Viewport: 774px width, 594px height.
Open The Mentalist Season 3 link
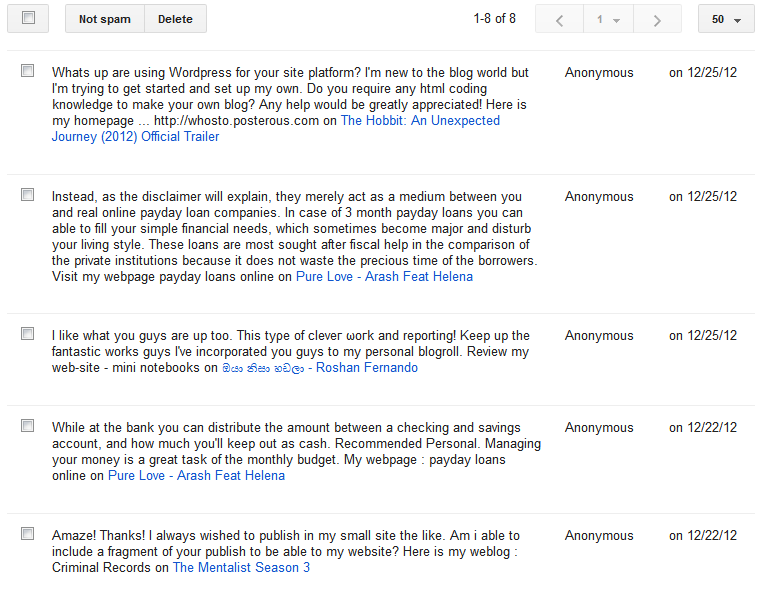[241, 568]
